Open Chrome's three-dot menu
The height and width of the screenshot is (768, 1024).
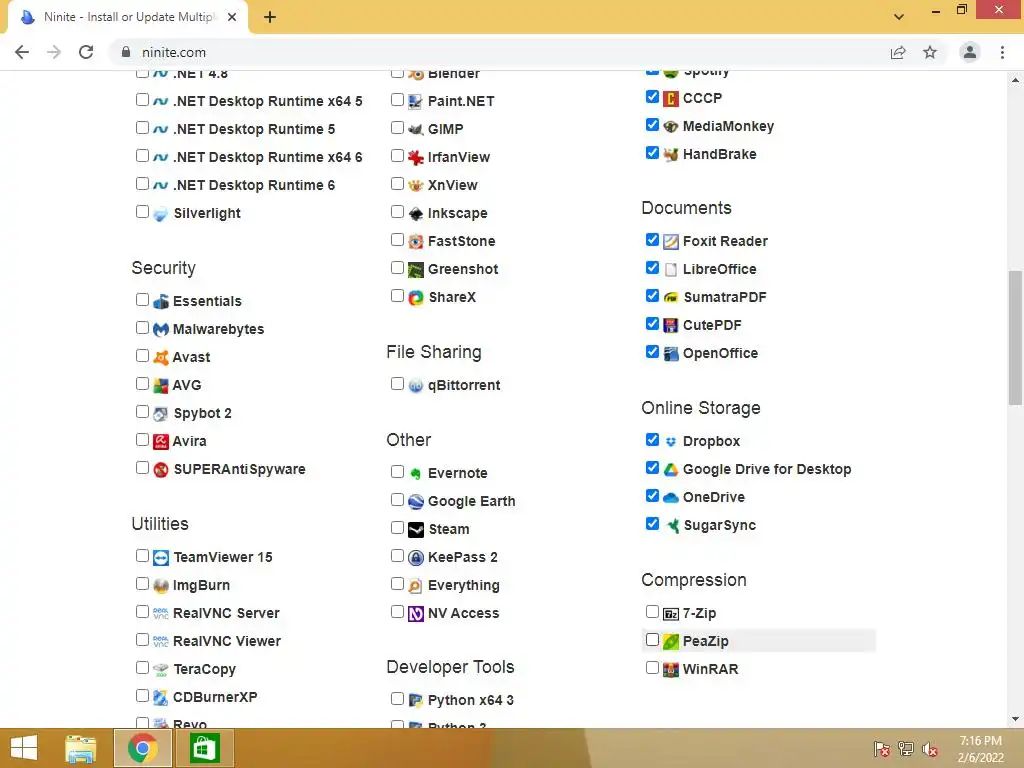pos(1002,52)
